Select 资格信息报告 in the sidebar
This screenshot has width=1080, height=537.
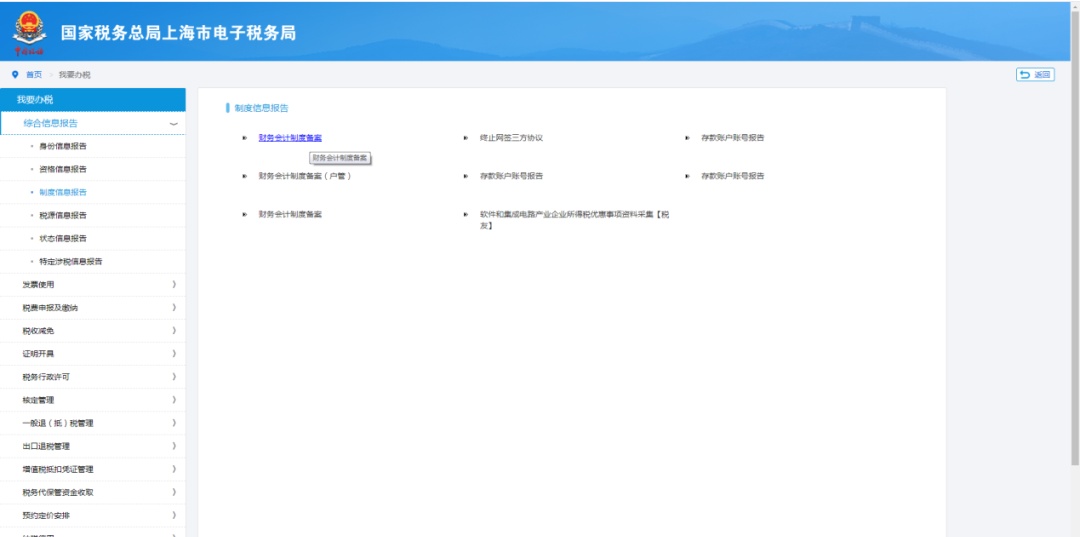point(63,169)
